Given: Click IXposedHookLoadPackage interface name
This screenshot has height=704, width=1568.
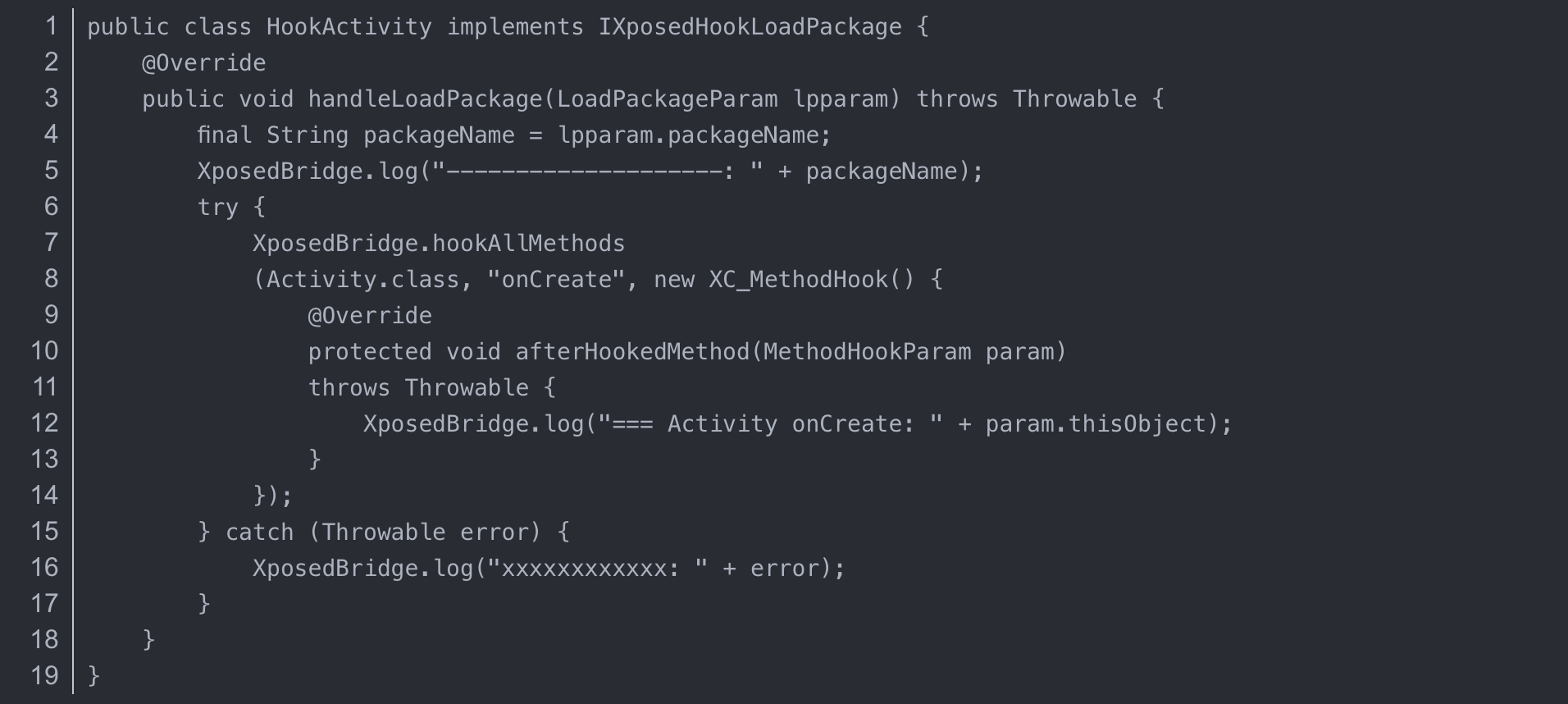Looking at the screenshot, I should [x=750, y=27].
